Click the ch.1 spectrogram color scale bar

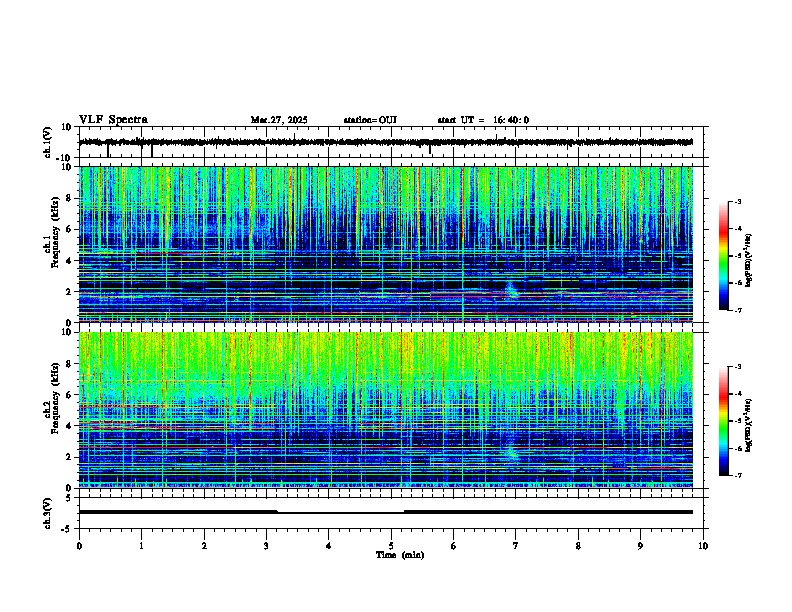pos(723,256)
